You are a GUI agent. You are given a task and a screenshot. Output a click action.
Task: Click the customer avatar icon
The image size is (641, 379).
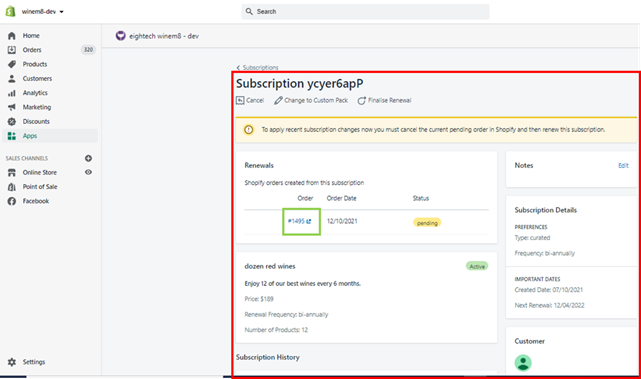tap(523, 363)
